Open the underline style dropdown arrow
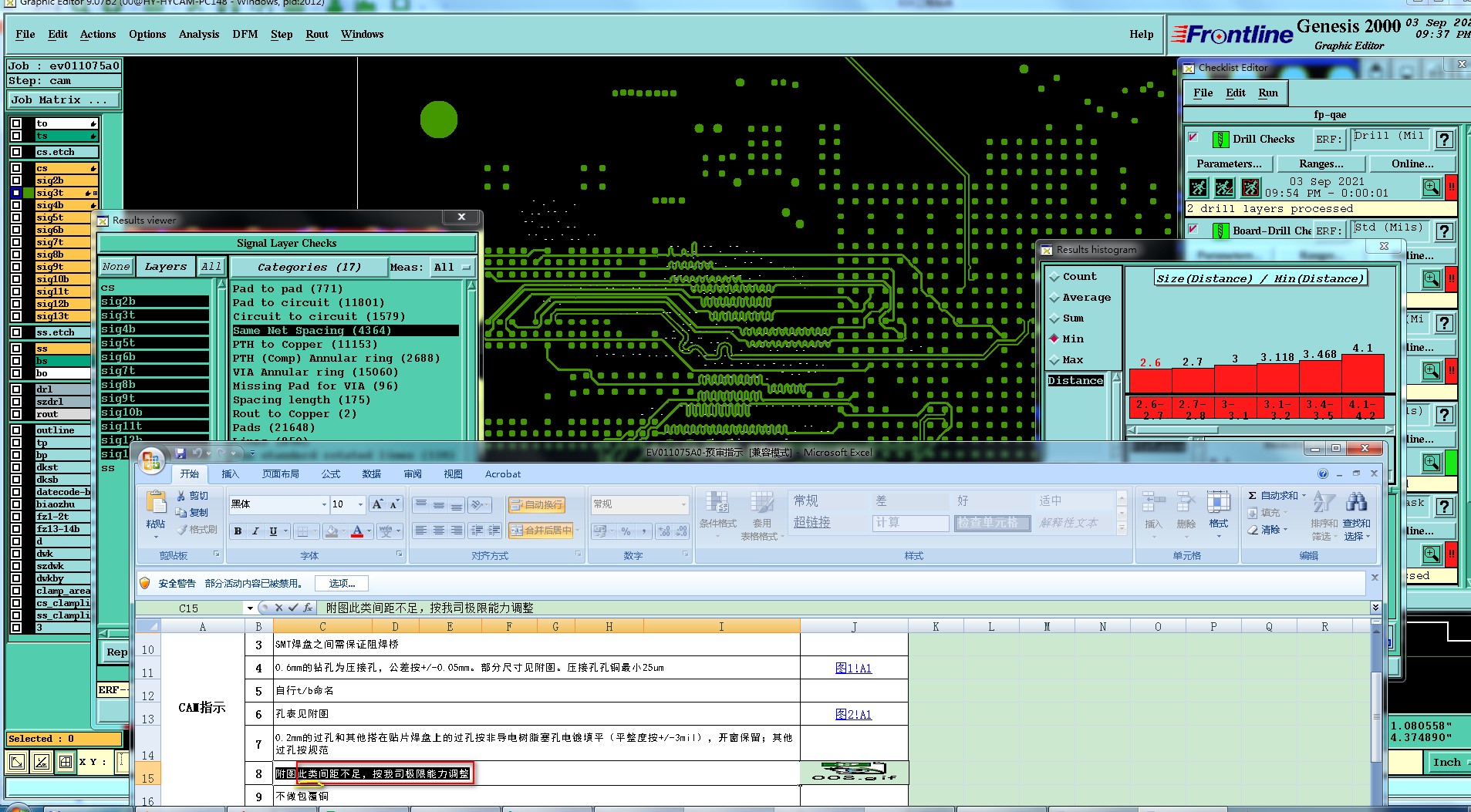The width and height of the screenshot is (1471, 812). [x=285, y=531]
